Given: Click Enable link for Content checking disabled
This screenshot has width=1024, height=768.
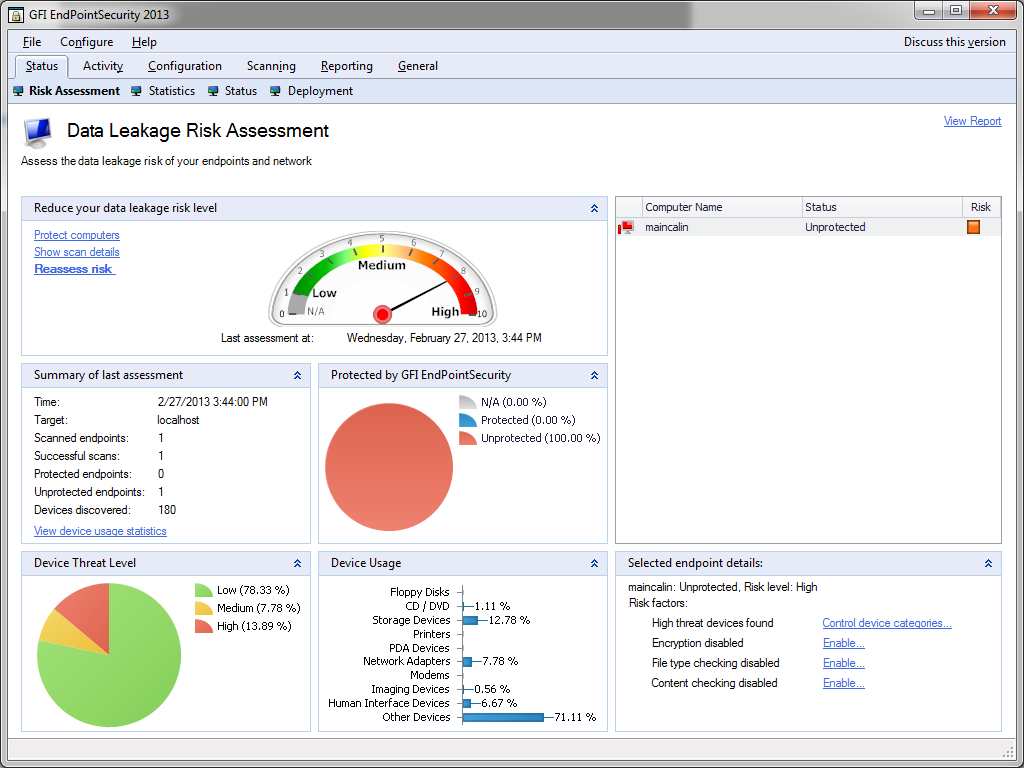Looking at the screenshot, I should pos(844,683).
